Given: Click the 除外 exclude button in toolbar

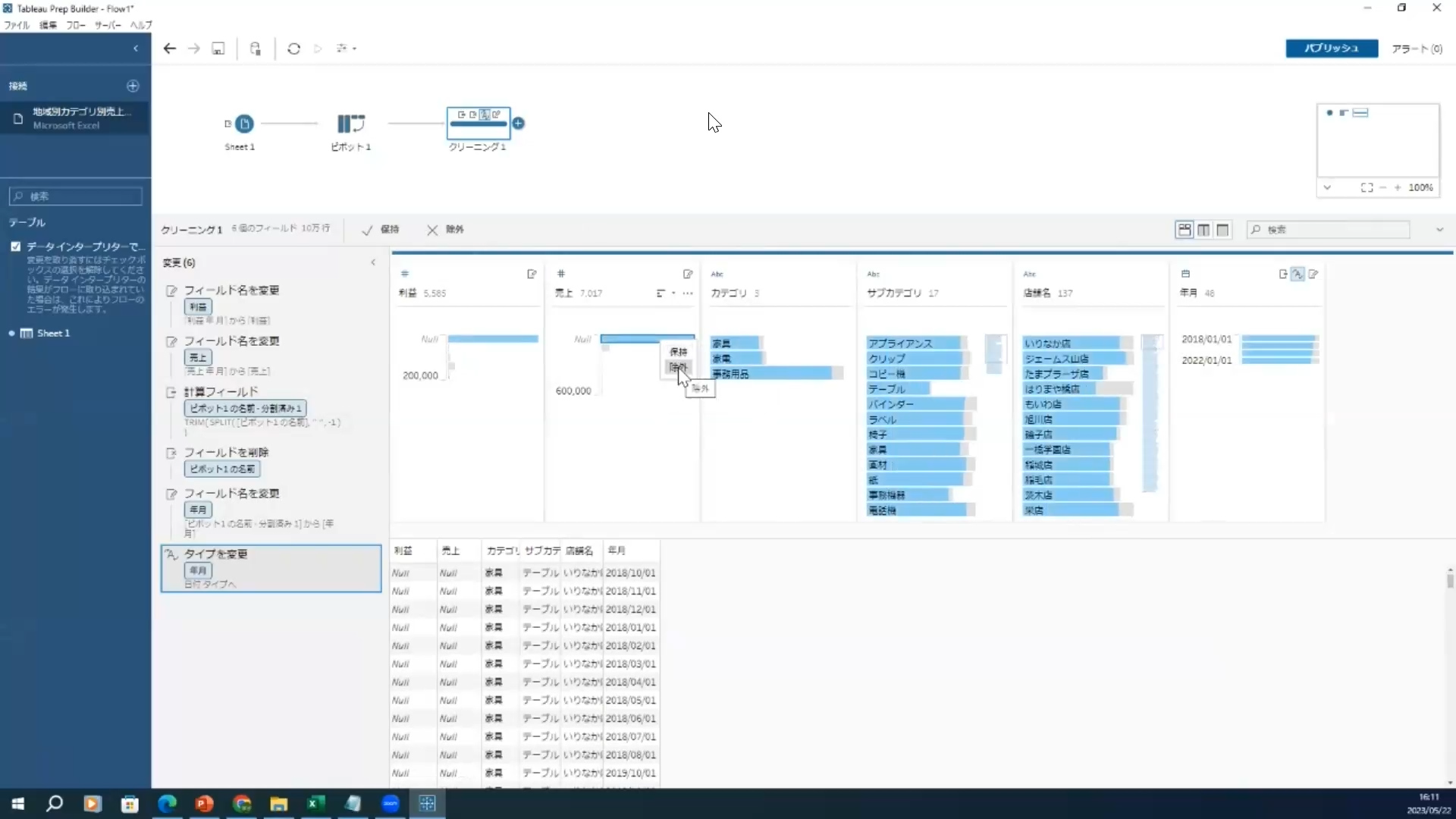Looking at the screenshot, I should pyautogui.click(x=446, y=230).
